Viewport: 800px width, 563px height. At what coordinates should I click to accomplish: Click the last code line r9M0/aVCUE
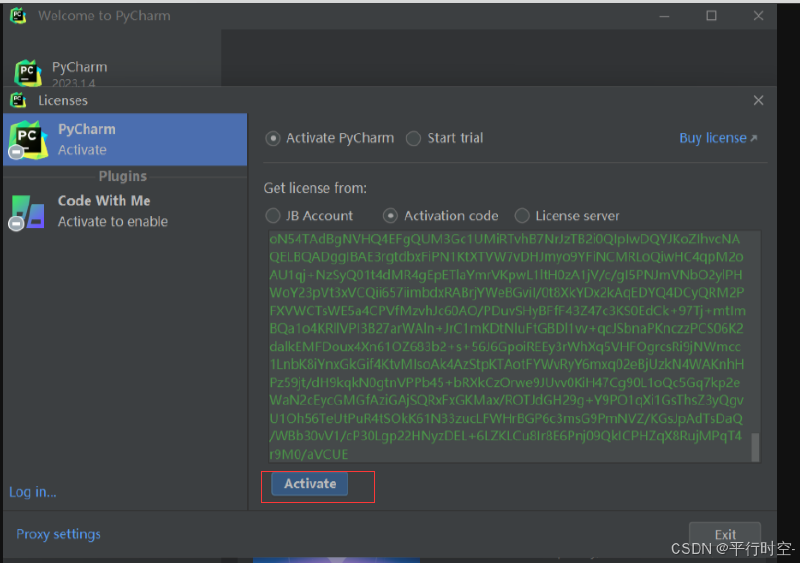[309, 454]
